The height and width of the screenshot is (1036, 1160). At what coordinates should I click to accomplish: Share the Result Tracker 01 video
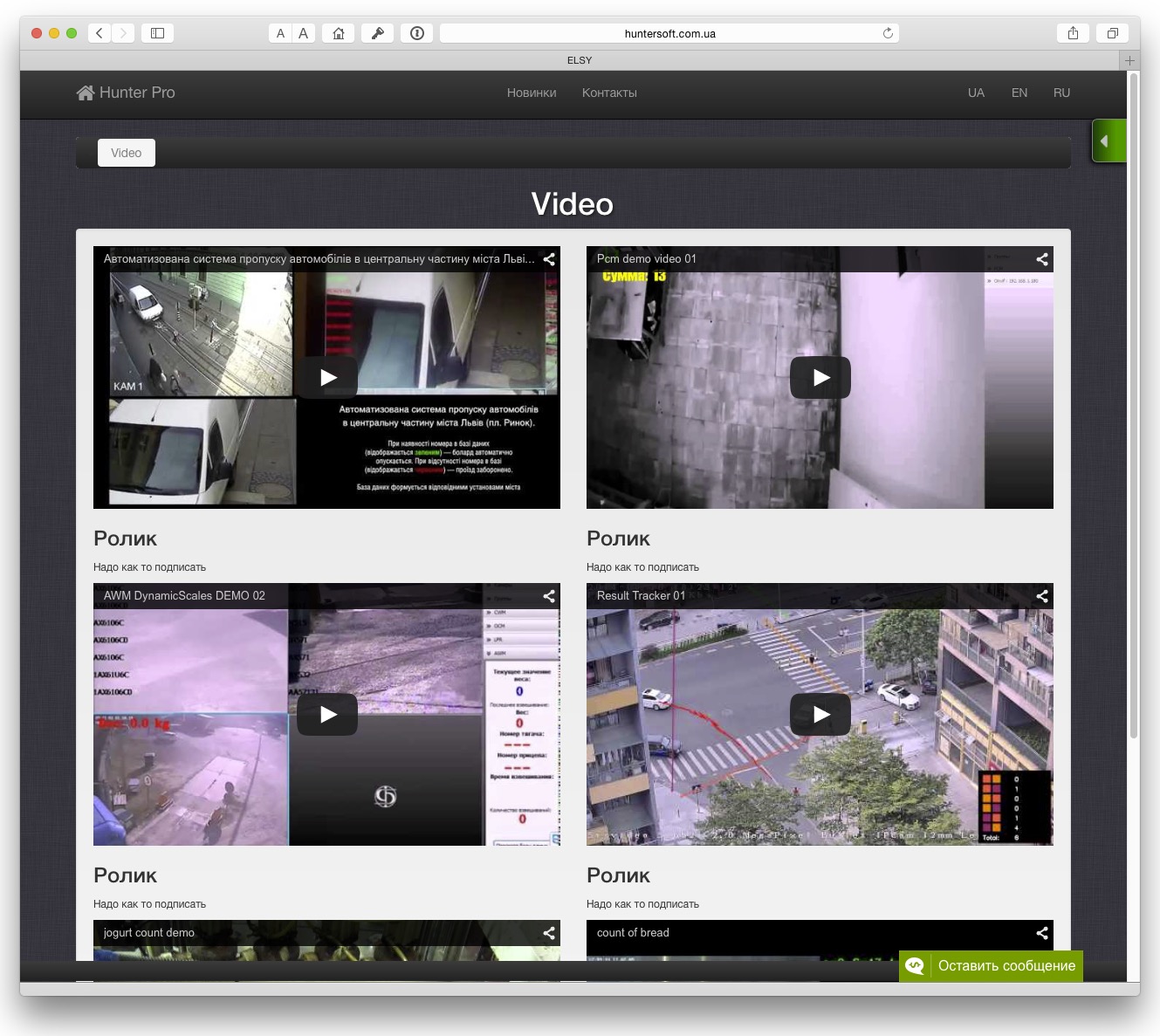(x=1041, y=596)
